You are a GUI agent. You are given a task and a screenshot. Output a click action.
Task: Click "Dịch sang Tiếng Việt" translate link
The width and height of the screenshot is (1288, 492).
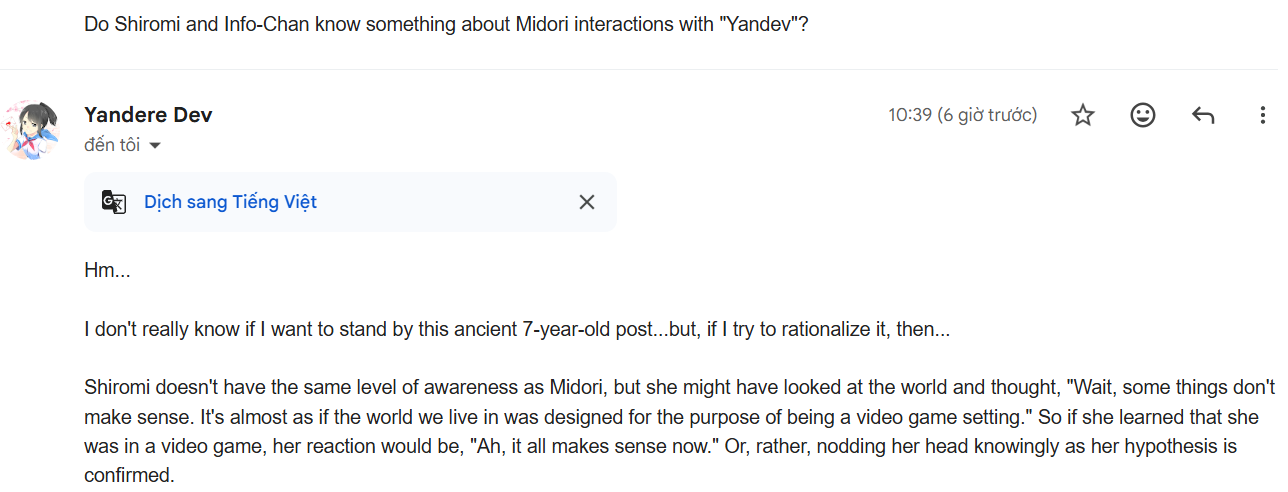tap(230, 202)
